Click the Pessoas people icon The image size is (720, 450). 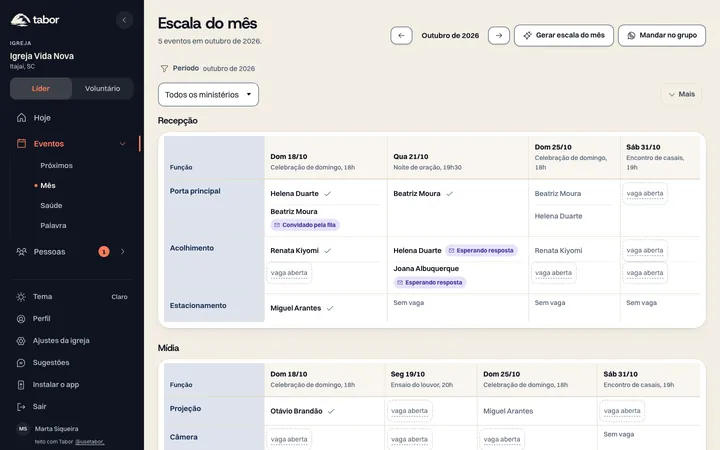(x=21, y=252)
